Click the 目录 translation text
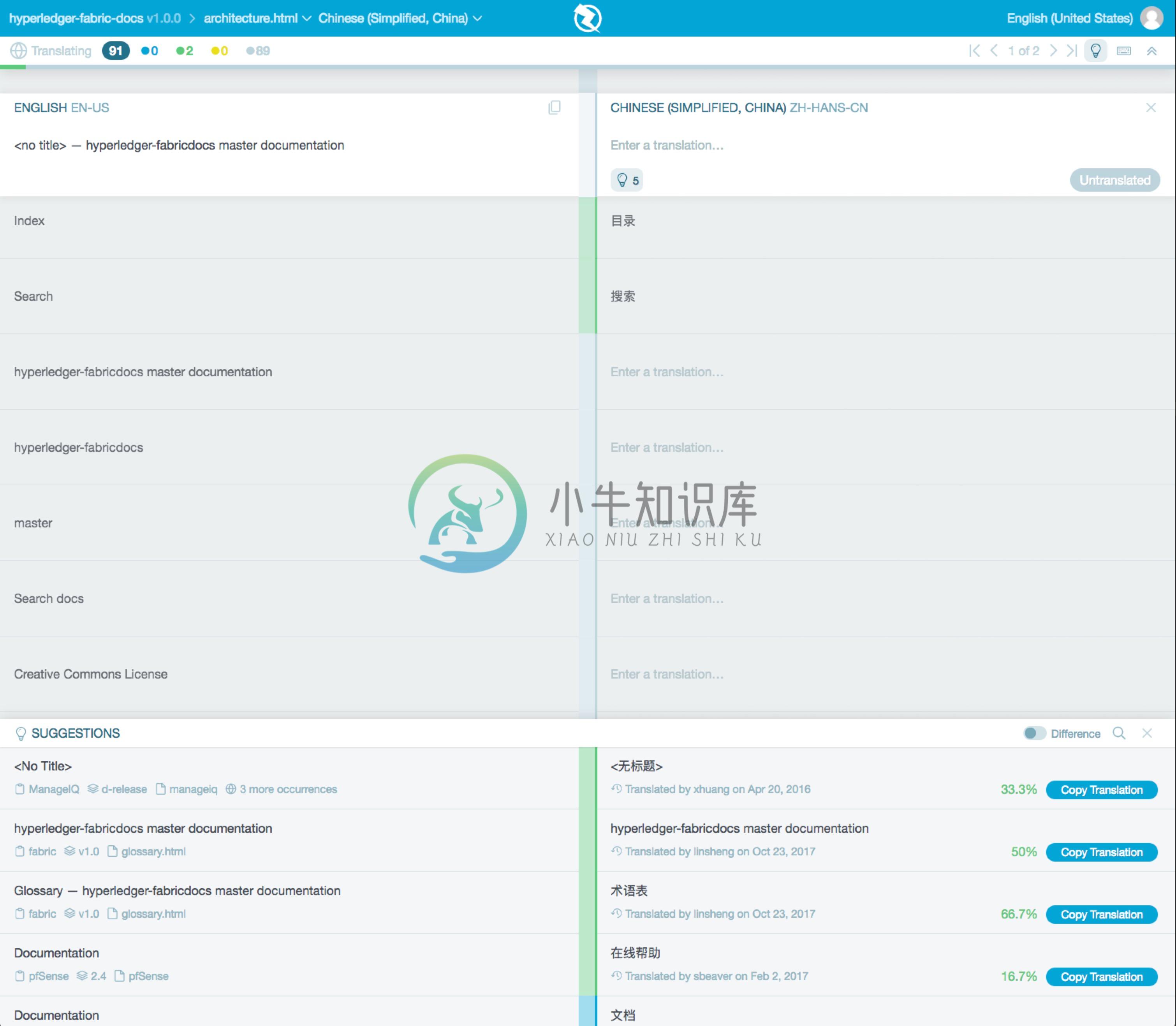The width and height of the screenshot is (1176, 1026). click(x=623, y=220)
